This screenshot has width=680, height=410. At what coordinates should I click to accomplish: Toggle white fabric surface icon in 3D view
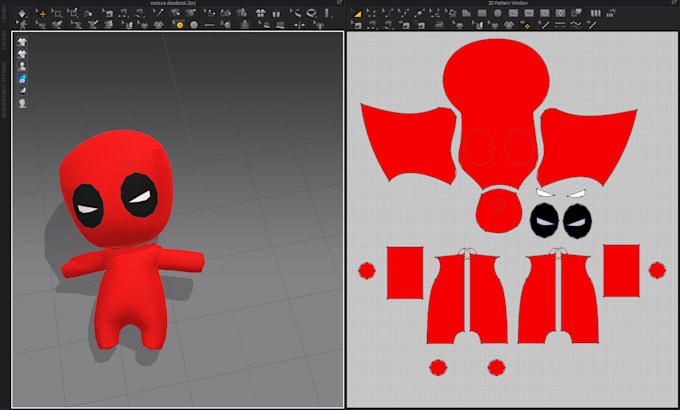coord(22,91)
